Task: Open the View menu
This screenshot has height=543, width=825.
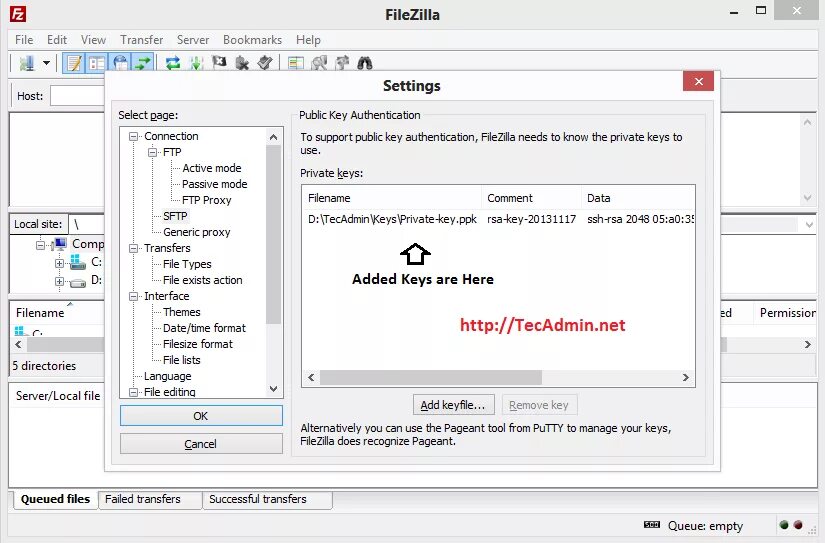Action: 93,40
